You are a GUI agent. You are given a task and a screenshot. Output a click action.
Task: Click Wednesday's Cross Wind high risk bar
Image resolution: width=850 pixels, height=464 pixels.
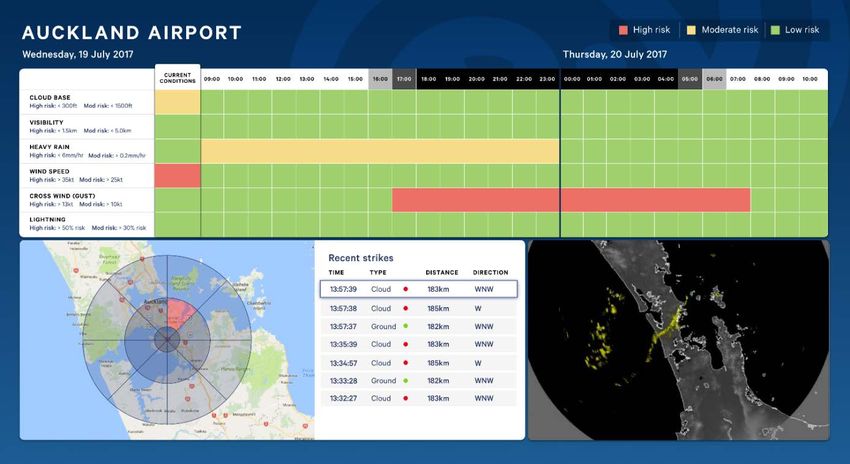tap(475, 200)
